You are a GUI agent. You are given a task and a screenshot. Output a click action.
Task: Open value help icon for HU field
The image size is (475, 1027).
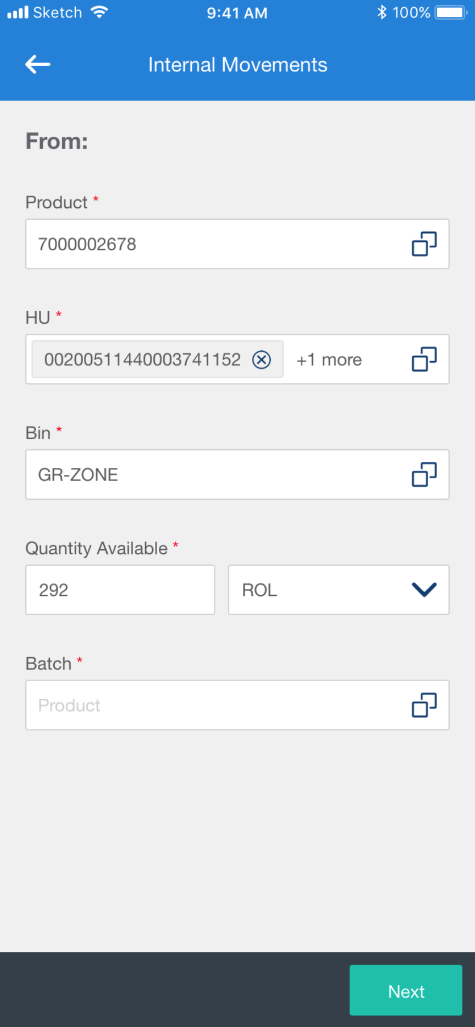point(424,360)
